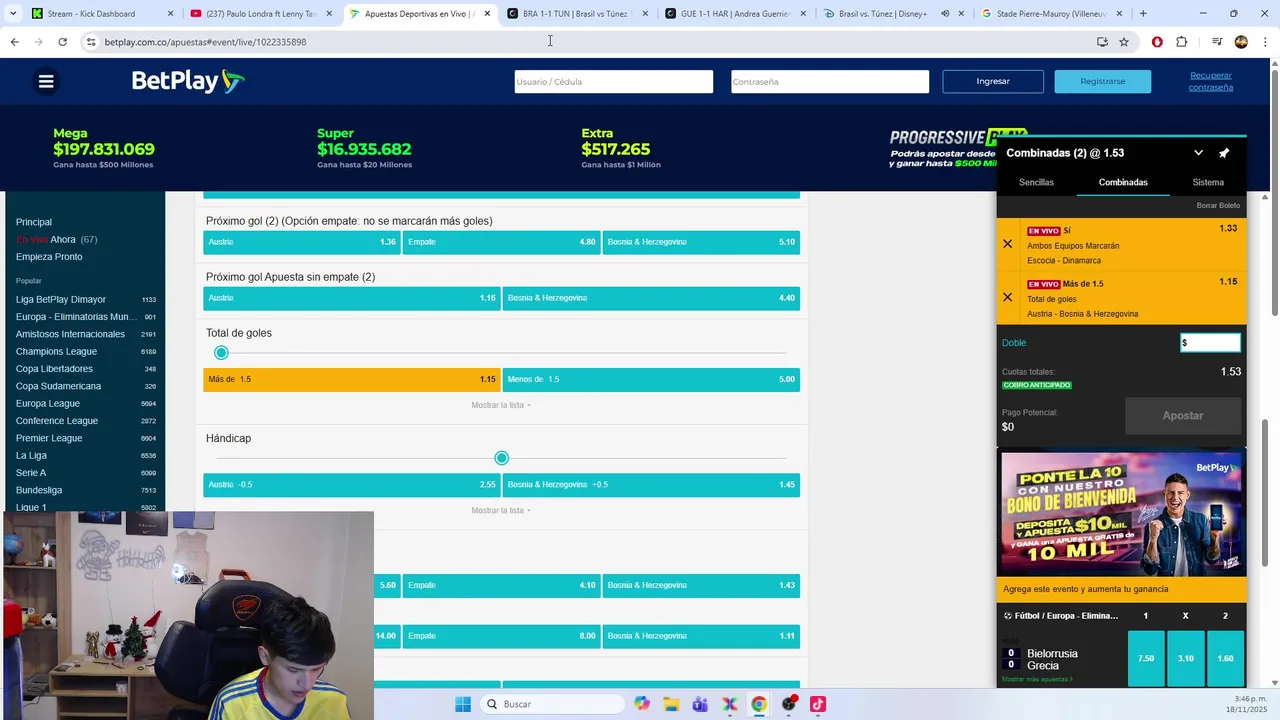Switch to the Combinadas bet tab

point(1123,182)
